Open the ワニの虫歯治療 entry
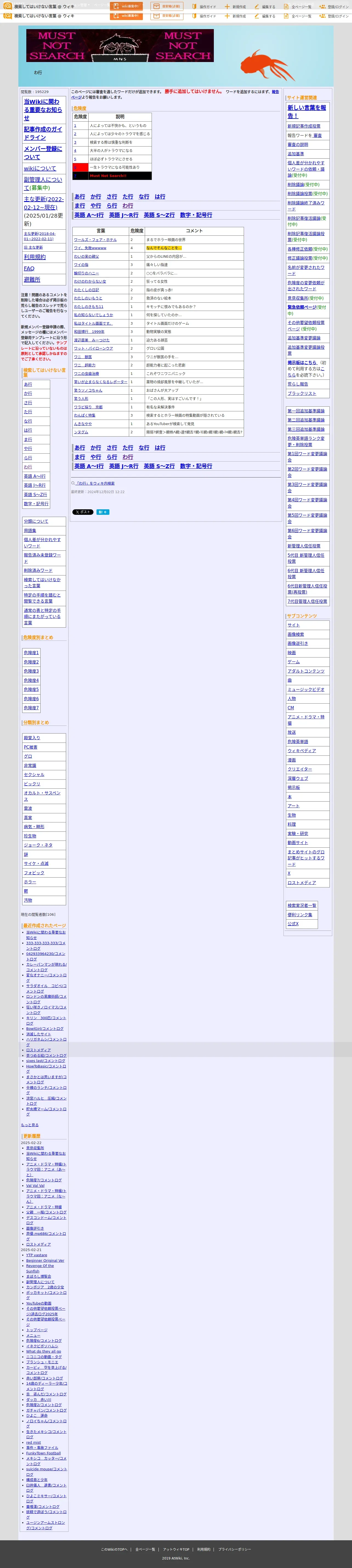 tap(86, 374)
